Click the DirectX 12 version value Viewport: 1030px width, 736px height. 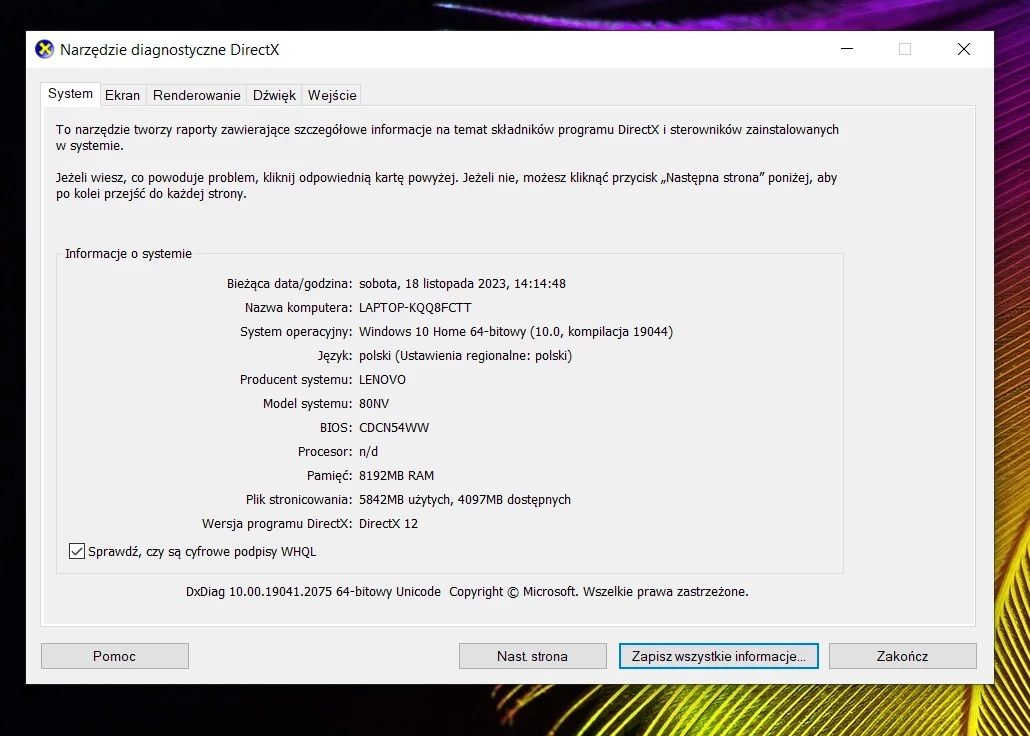click(x=388, y=524)
